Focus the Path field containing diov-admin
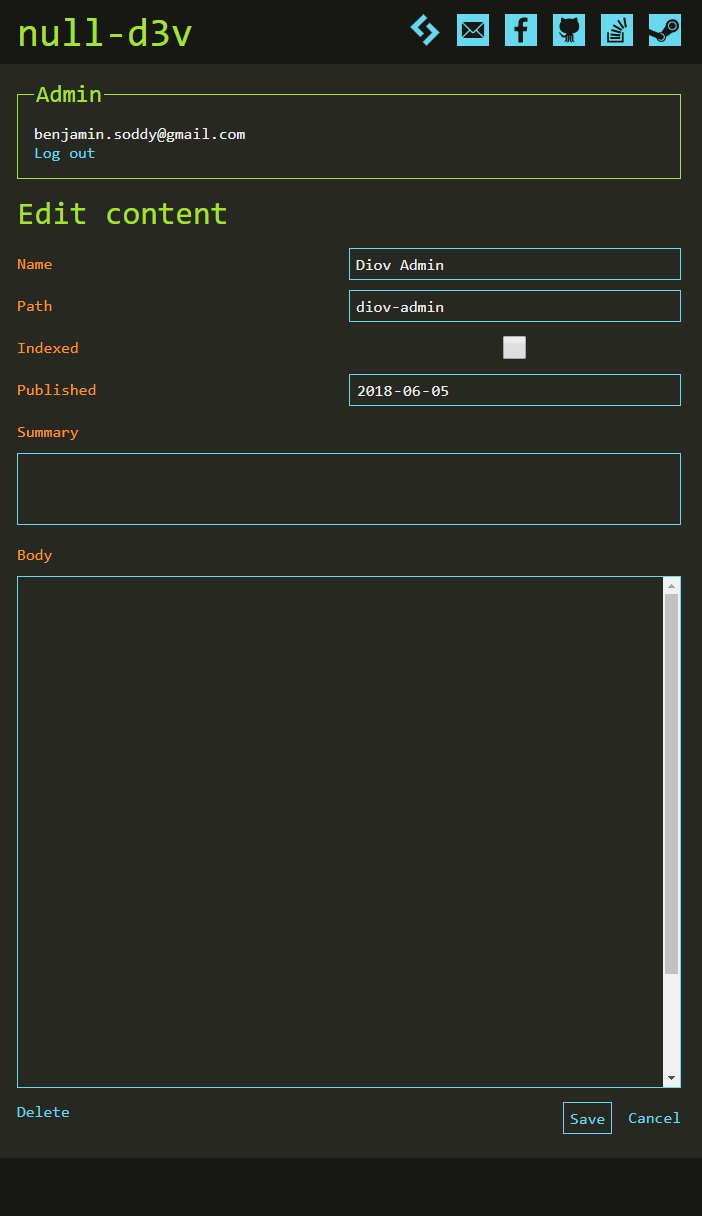702x1216 pixels. 515,306
